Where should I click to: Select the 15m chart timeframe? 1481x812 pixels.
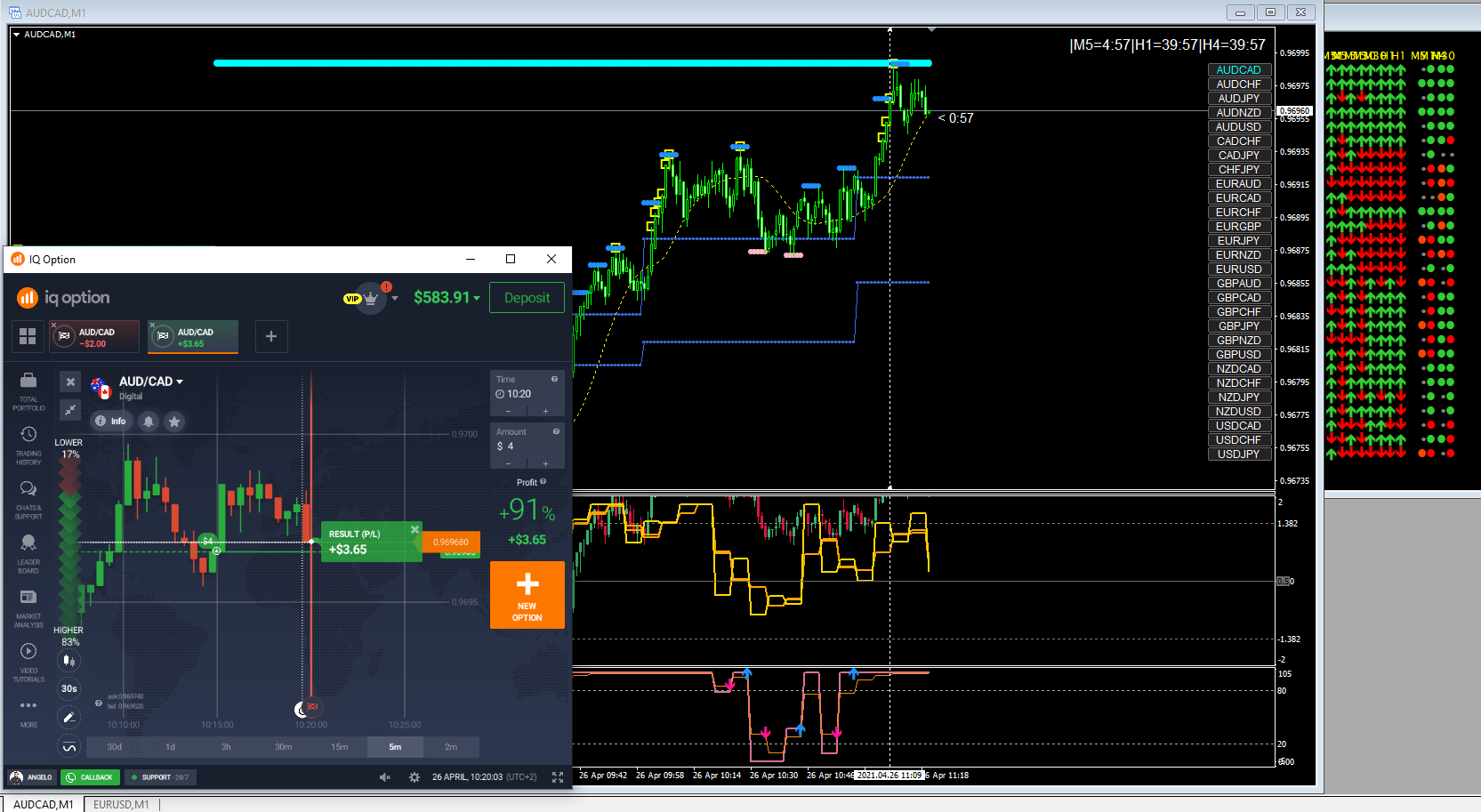(339, 747)
